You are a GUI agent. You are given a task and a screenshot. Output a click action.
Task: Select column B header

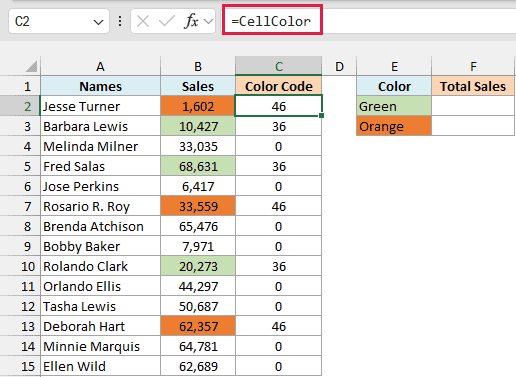(x=198, y=66)
